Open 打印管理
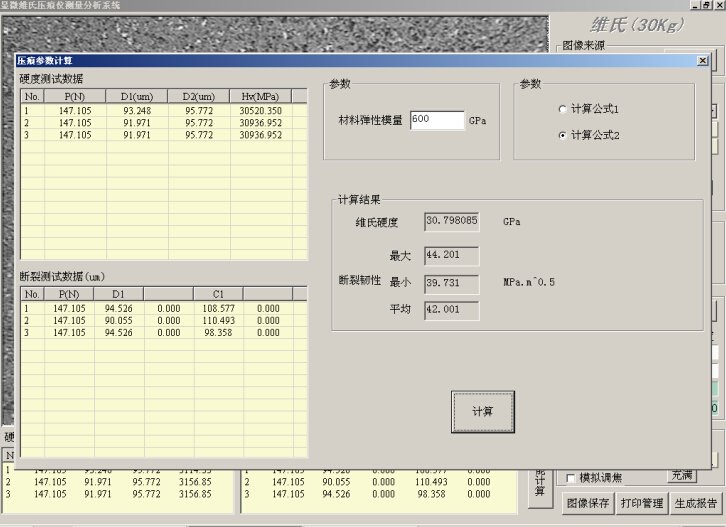The width and height of the screenshot is (726, 527). 639,503
